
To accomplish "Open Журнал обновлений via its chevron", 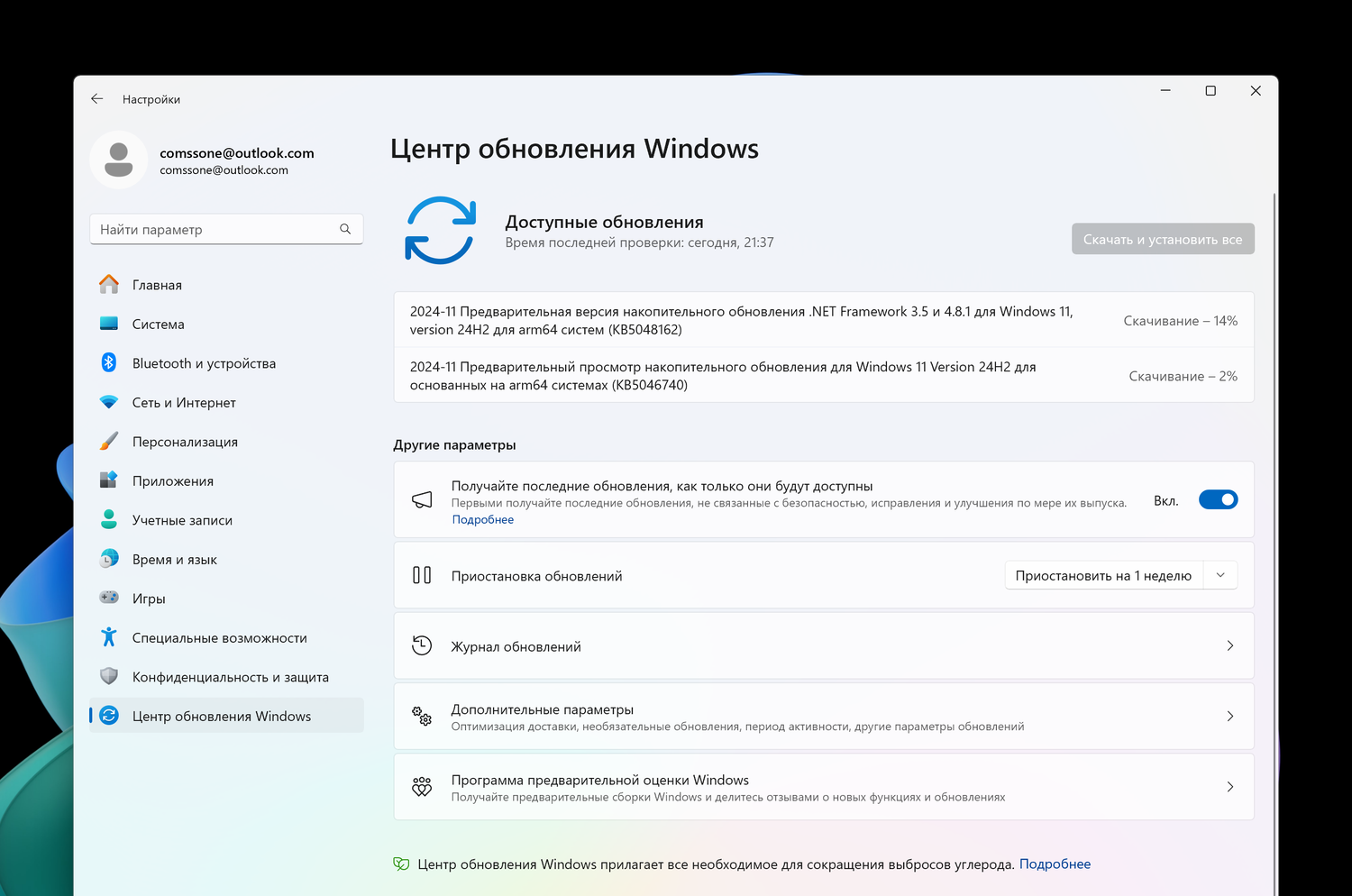I will point(1230,645).
